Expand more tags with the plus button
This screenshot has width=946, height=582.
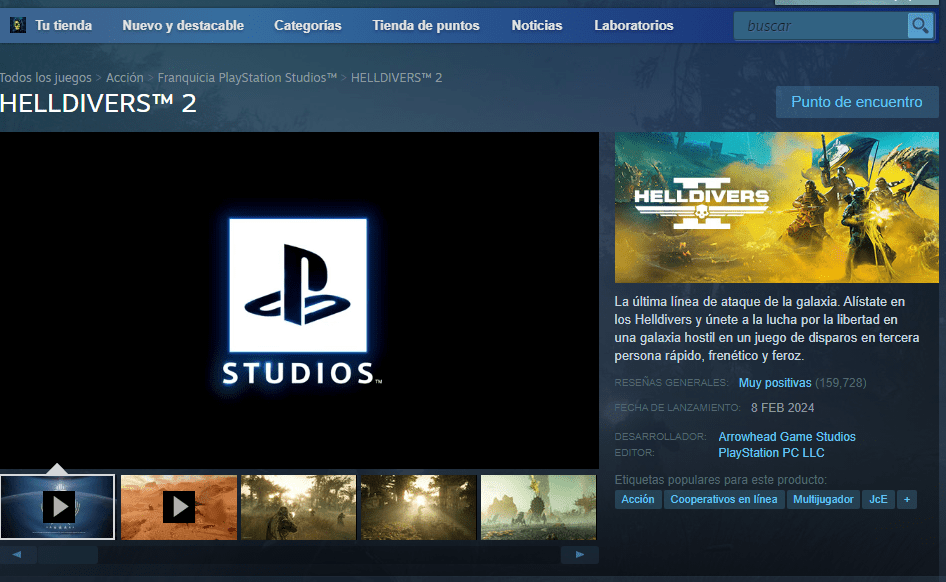click(x=907, y=499)
